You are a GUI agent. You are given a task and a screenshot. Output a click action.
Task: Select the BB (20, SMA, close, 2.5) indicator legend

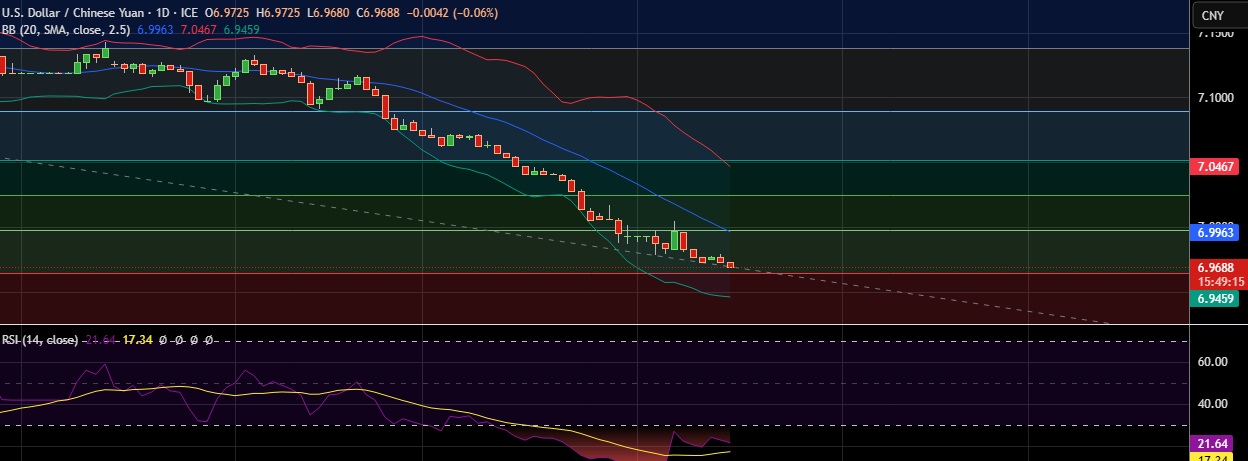pyautogui.click(x=67, y=30)
